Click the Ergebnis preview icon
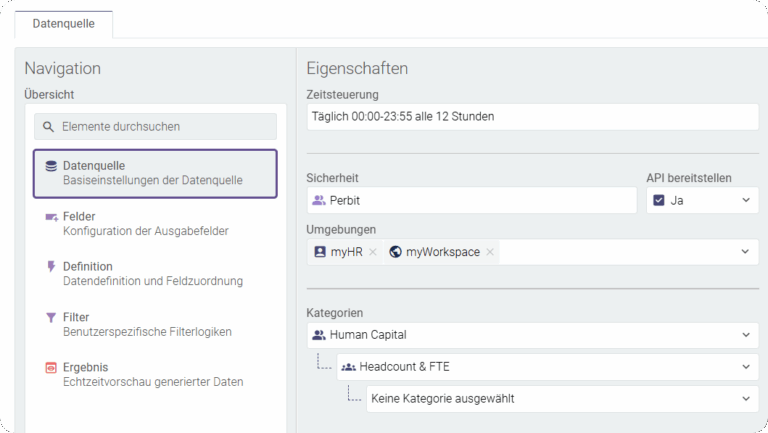 [51, 367]
